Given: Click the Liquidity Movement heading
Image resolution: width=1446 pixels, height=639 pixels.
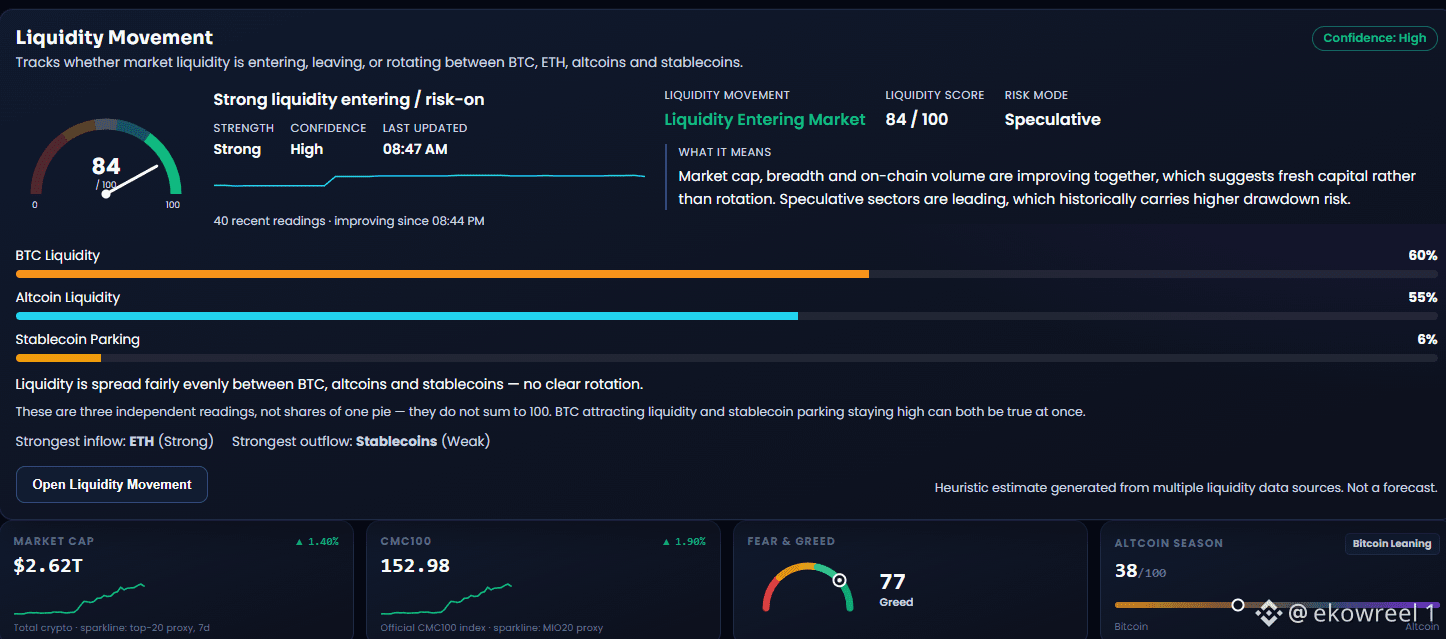Looking at the screenshot, I should click(114, 38).
